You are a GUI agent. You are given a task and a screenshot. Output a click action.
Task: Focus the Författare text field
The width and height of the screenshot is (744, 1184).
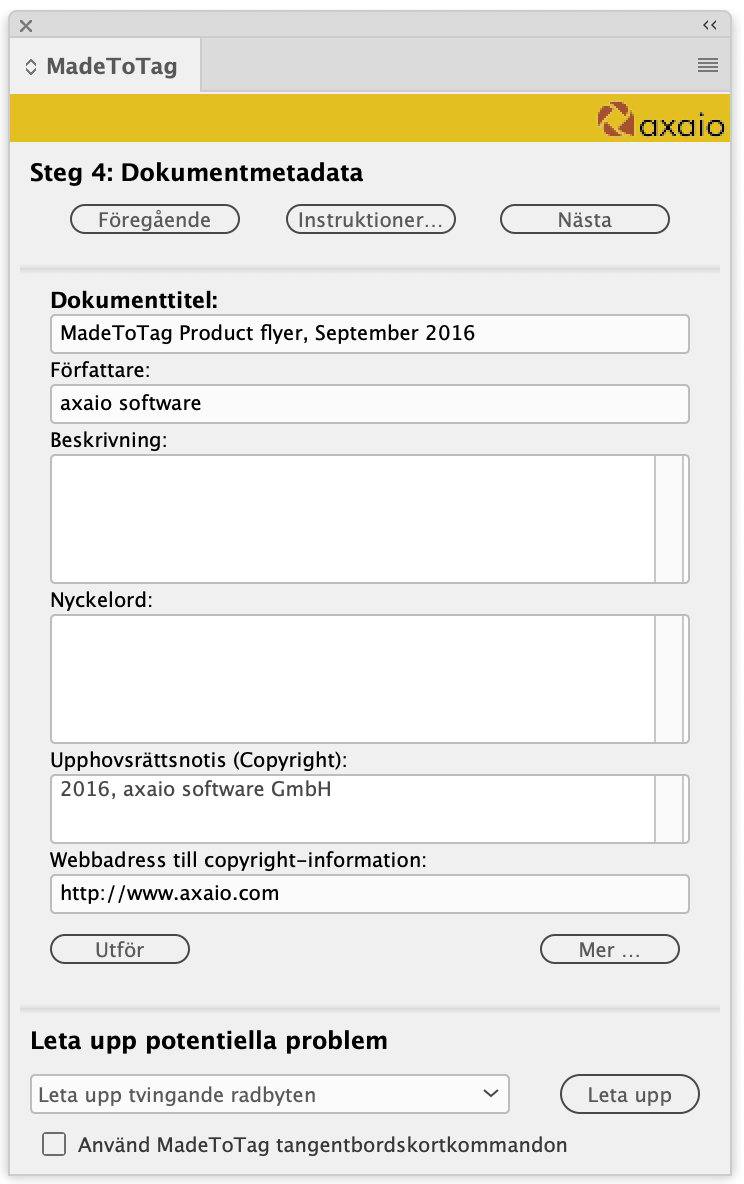pyautogui.click(x=369, y=404)
